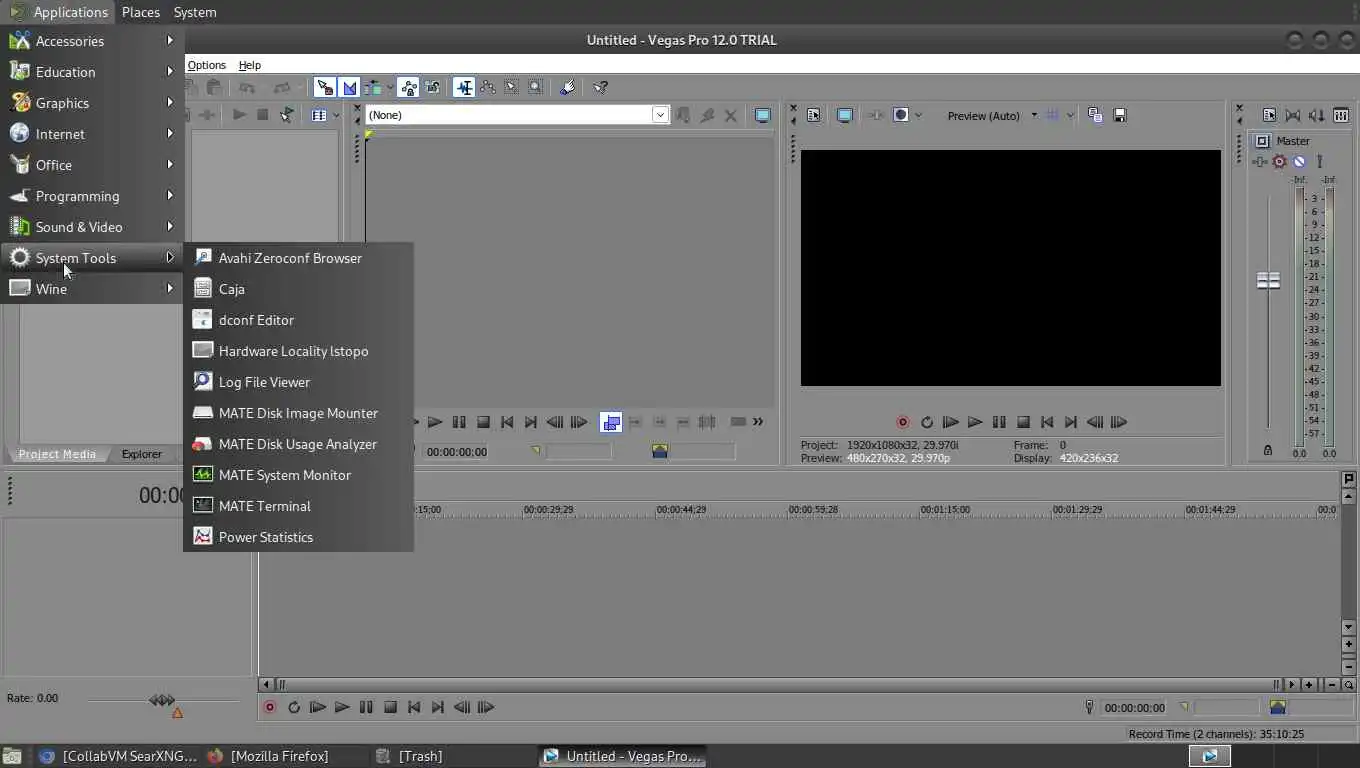Screen dimensions: 1360x768
Task: Toggle Master fader lock channels icon
Action: click(1268, 451)
